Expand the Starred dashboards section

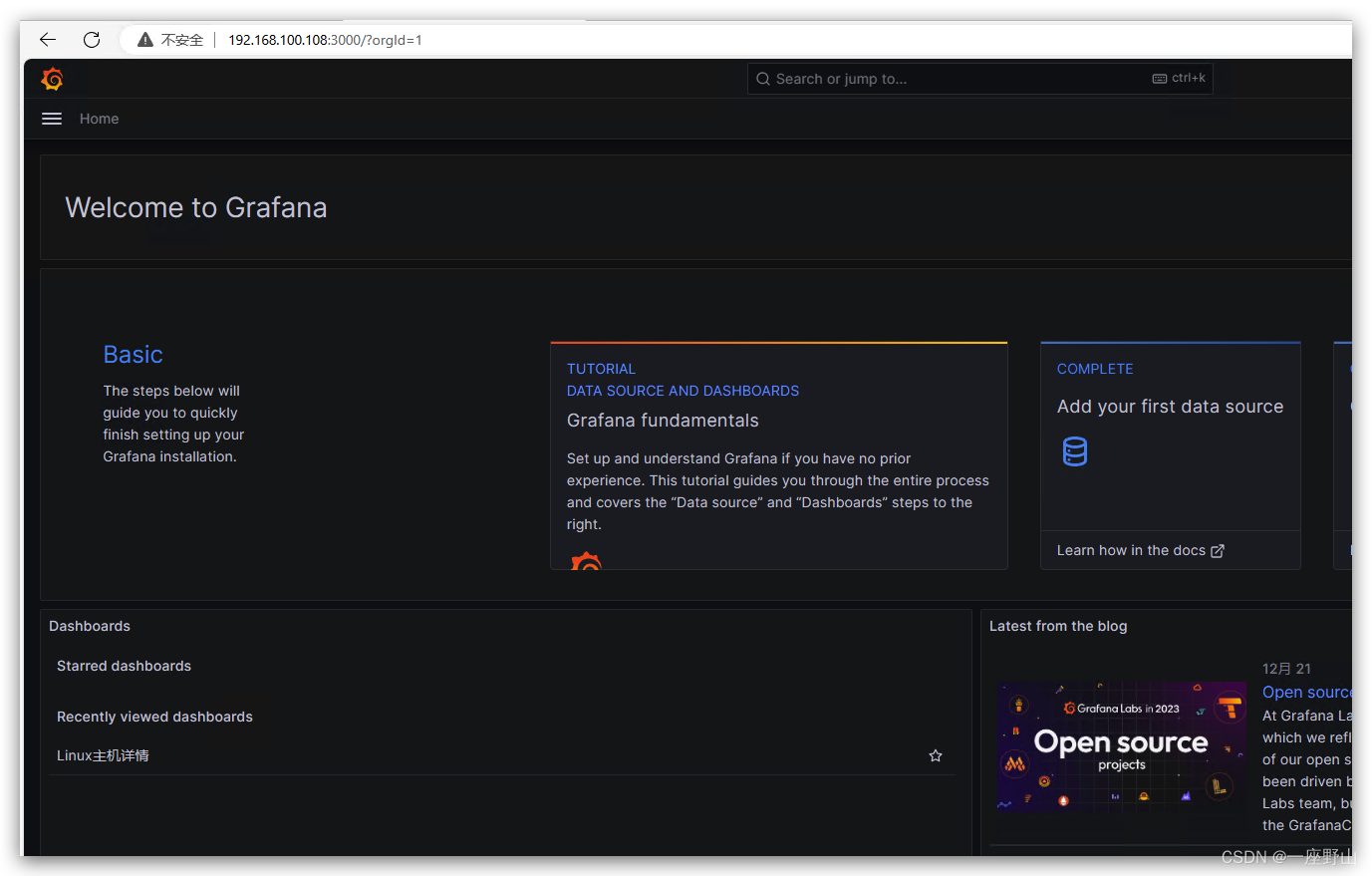pyautogui.click(x=124, y=666)
